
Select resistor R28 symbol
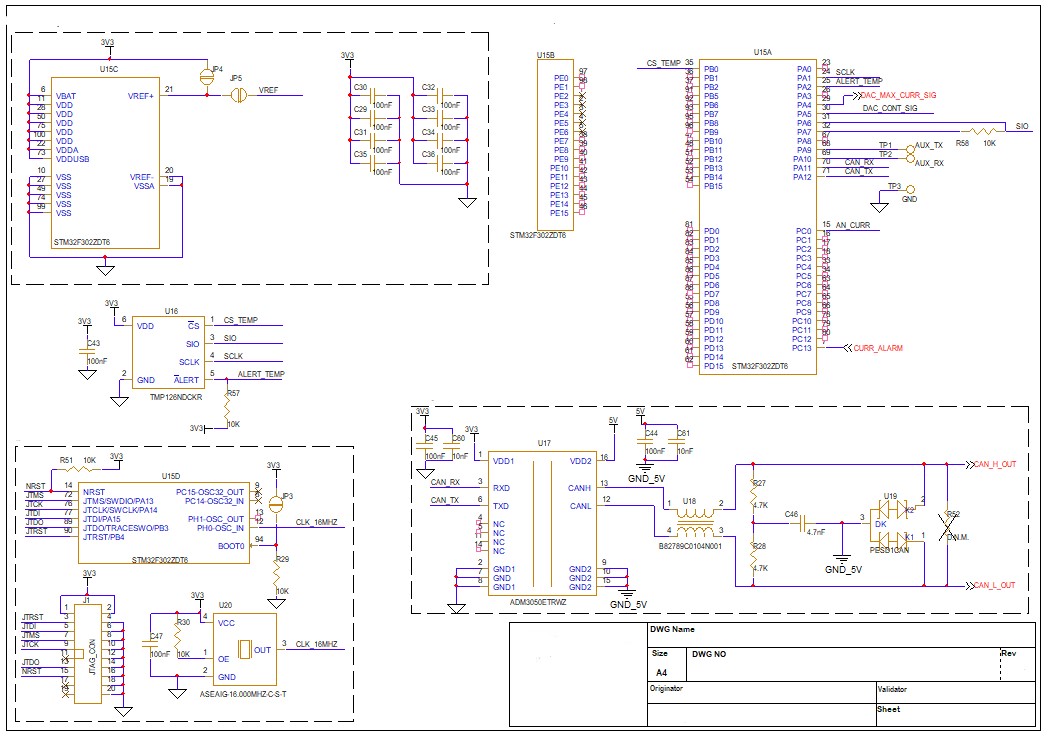coord(753,557)
